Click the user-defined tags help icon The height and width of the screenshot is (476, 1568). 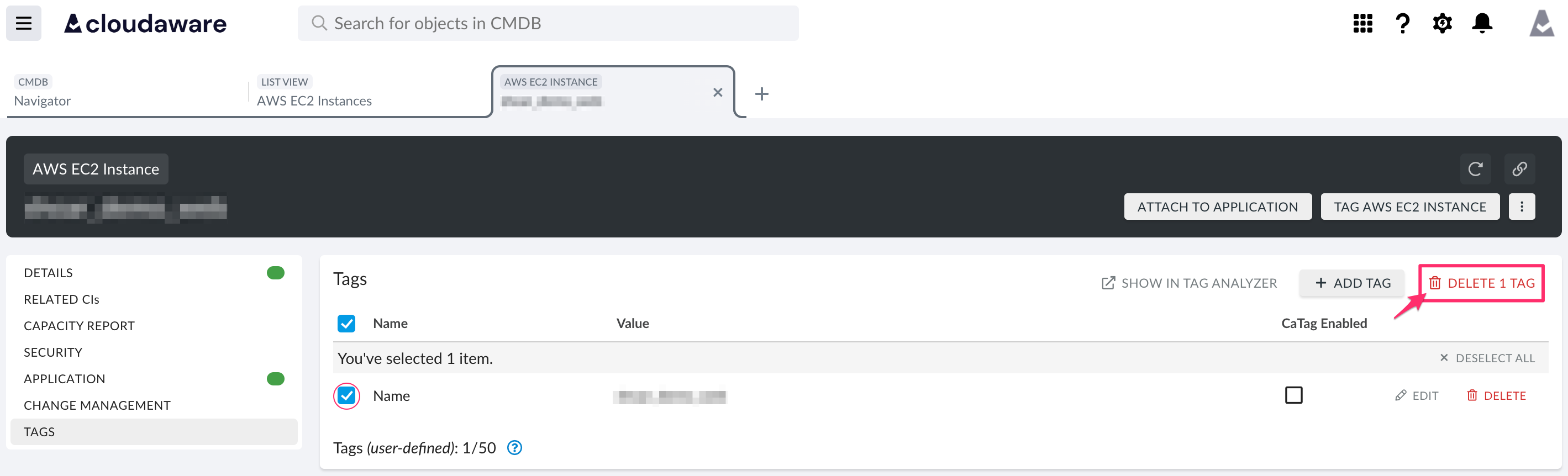point(514,447)
